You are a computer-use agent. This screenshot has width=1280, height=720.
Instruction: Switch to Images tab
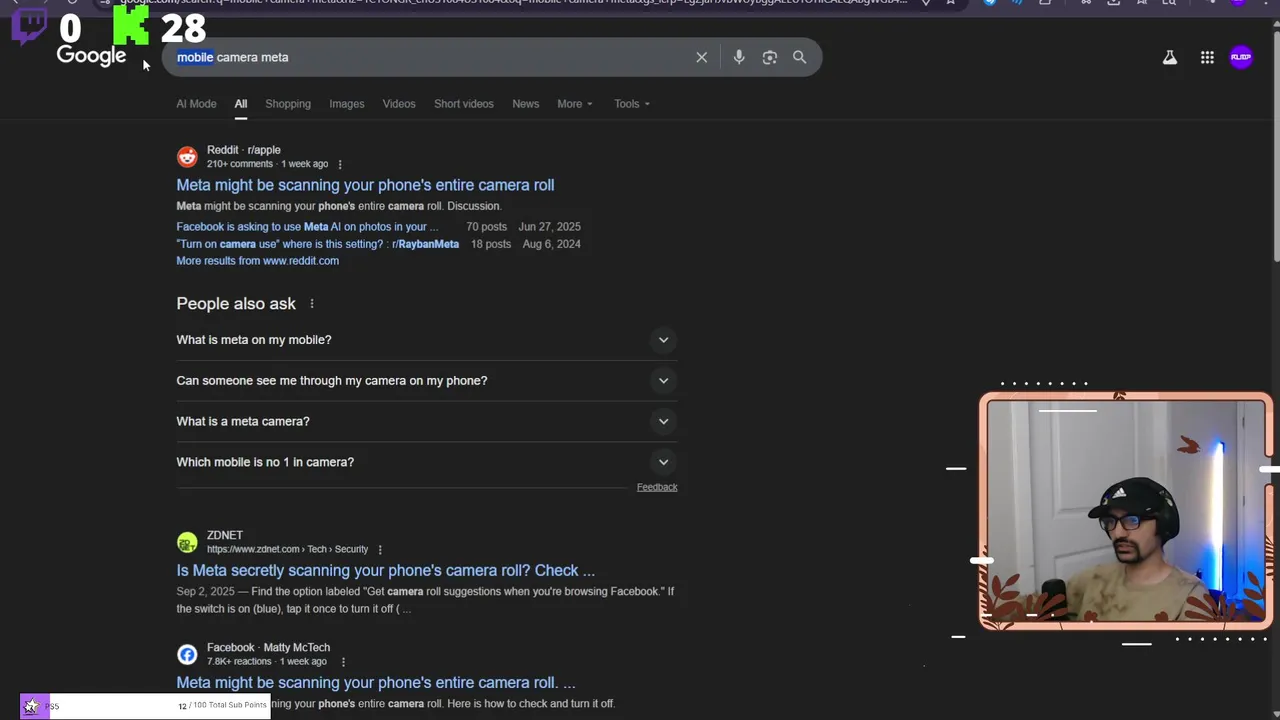[x=347, y=104]
